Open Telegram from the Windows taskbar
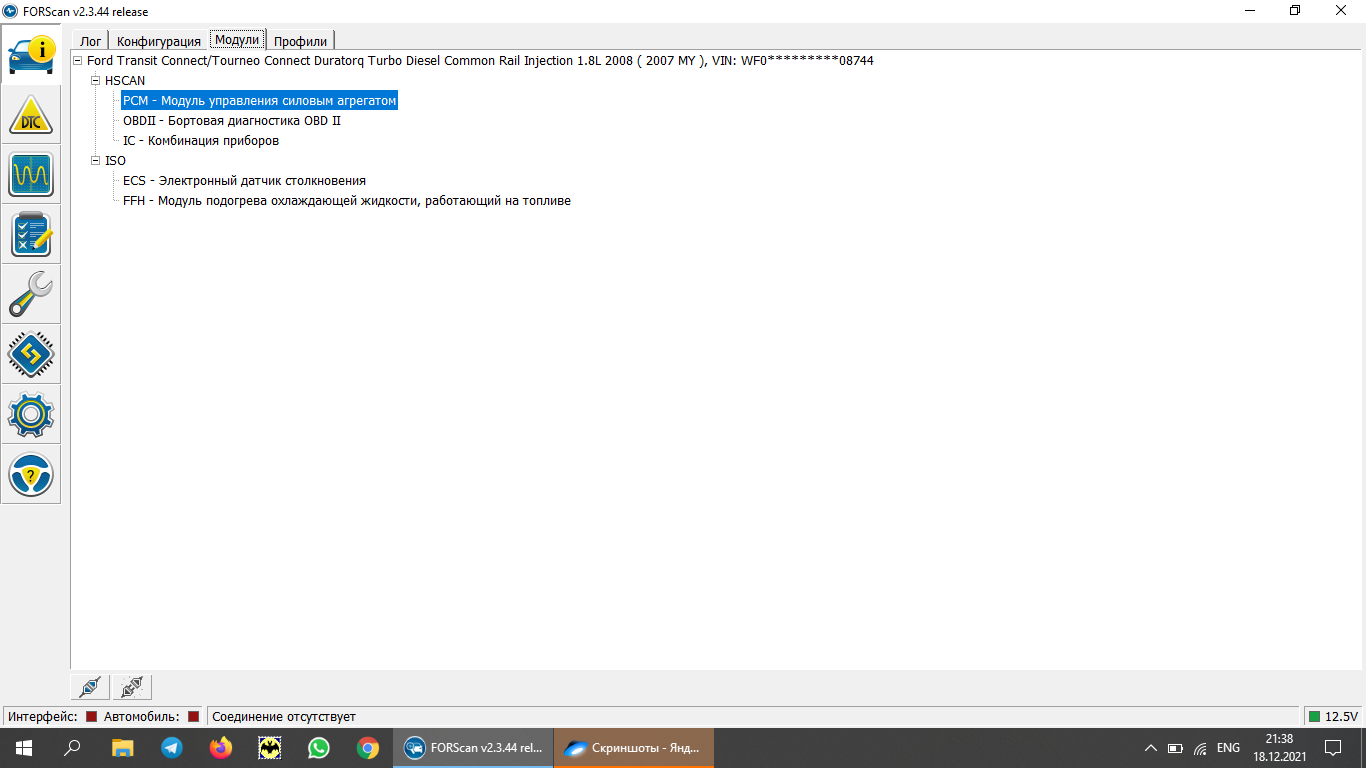1366x768 pixels. pyautogui.click(x=172, y=747)
